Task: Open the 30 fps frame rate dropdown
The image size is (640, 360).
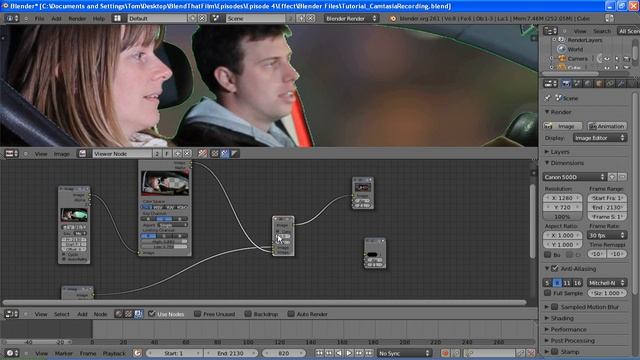Action: 607,236
